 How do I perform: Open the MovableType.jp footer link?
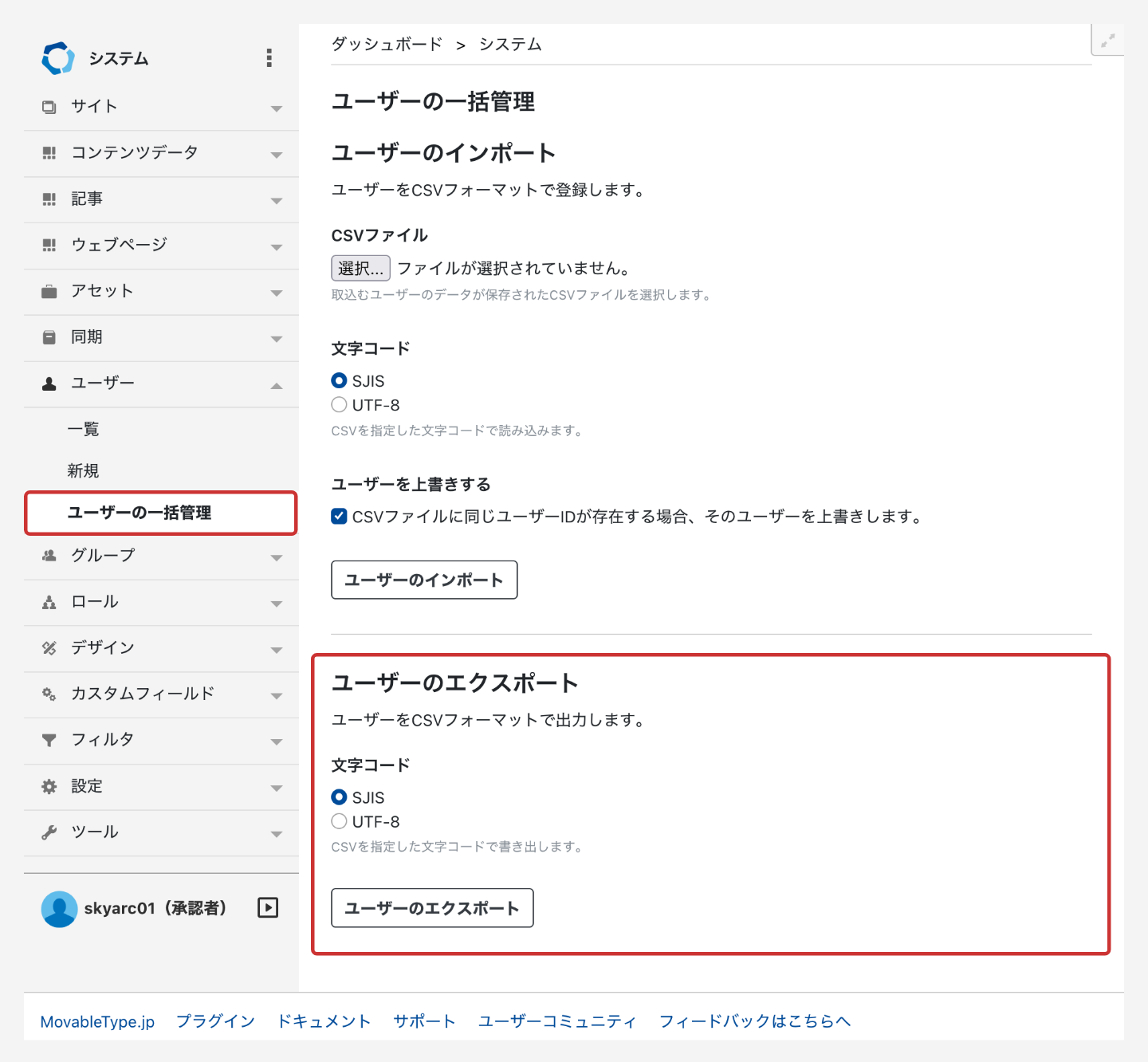[97, 1021]
